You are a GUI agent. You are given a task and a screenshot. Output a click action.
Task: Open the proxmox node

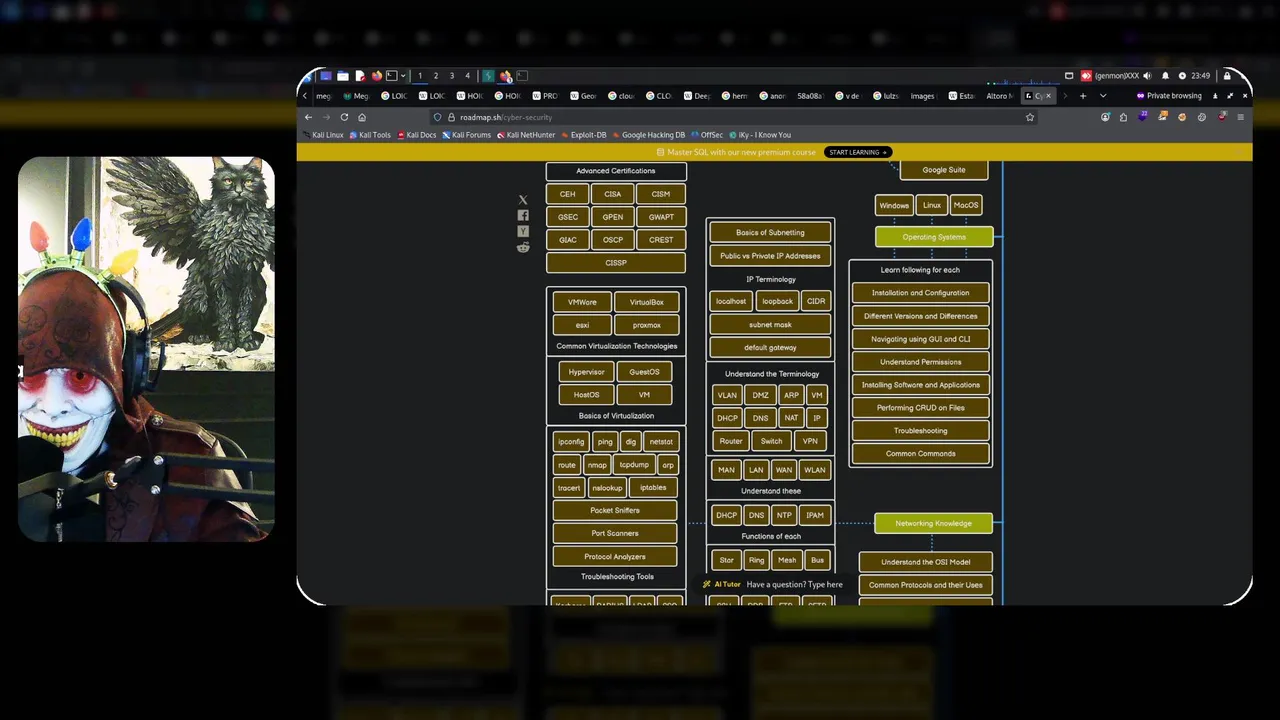(x=646, y=325)
